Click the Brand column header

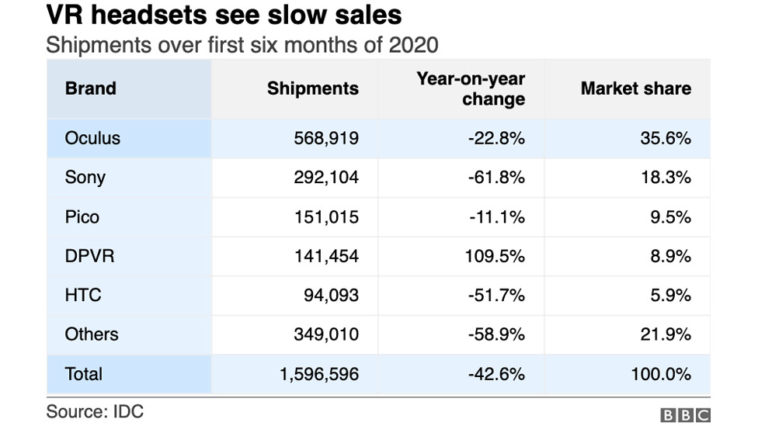90,88
